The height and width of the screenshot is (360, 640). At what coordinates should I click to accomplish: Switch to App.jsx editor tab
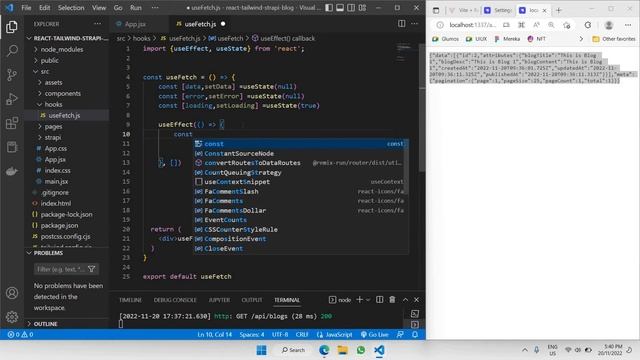pyautogui.click(x=135, y=24)
